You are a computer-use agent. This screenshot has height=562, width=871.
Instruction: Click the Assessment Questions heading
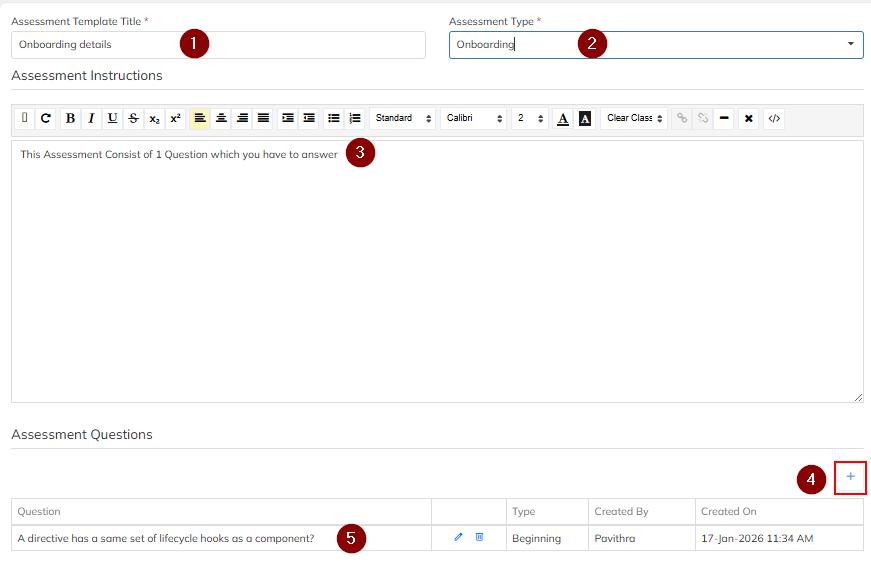click(82, 434)
